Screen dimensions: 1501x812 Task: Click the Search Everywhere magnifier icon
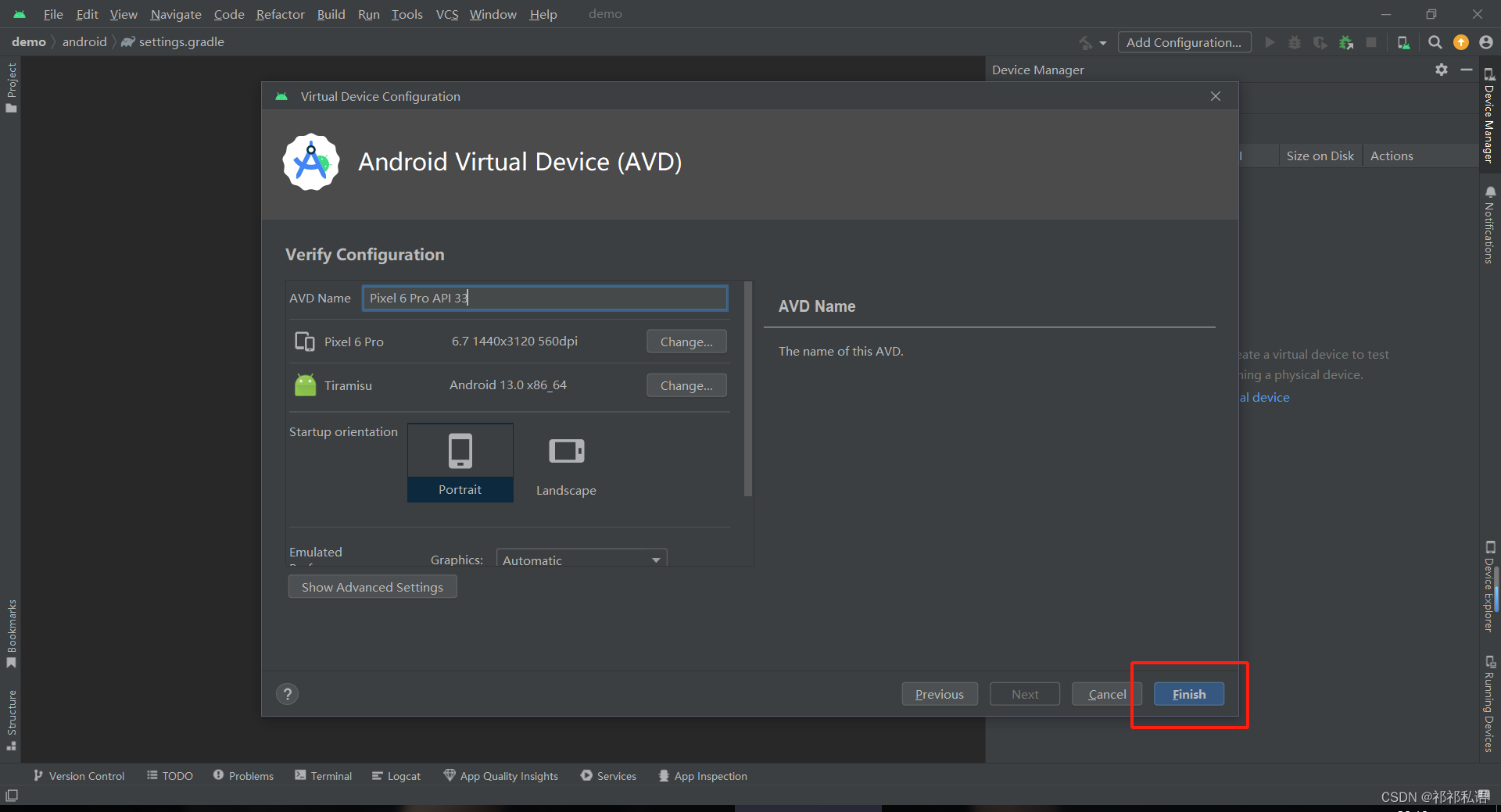pos(1435,42)
